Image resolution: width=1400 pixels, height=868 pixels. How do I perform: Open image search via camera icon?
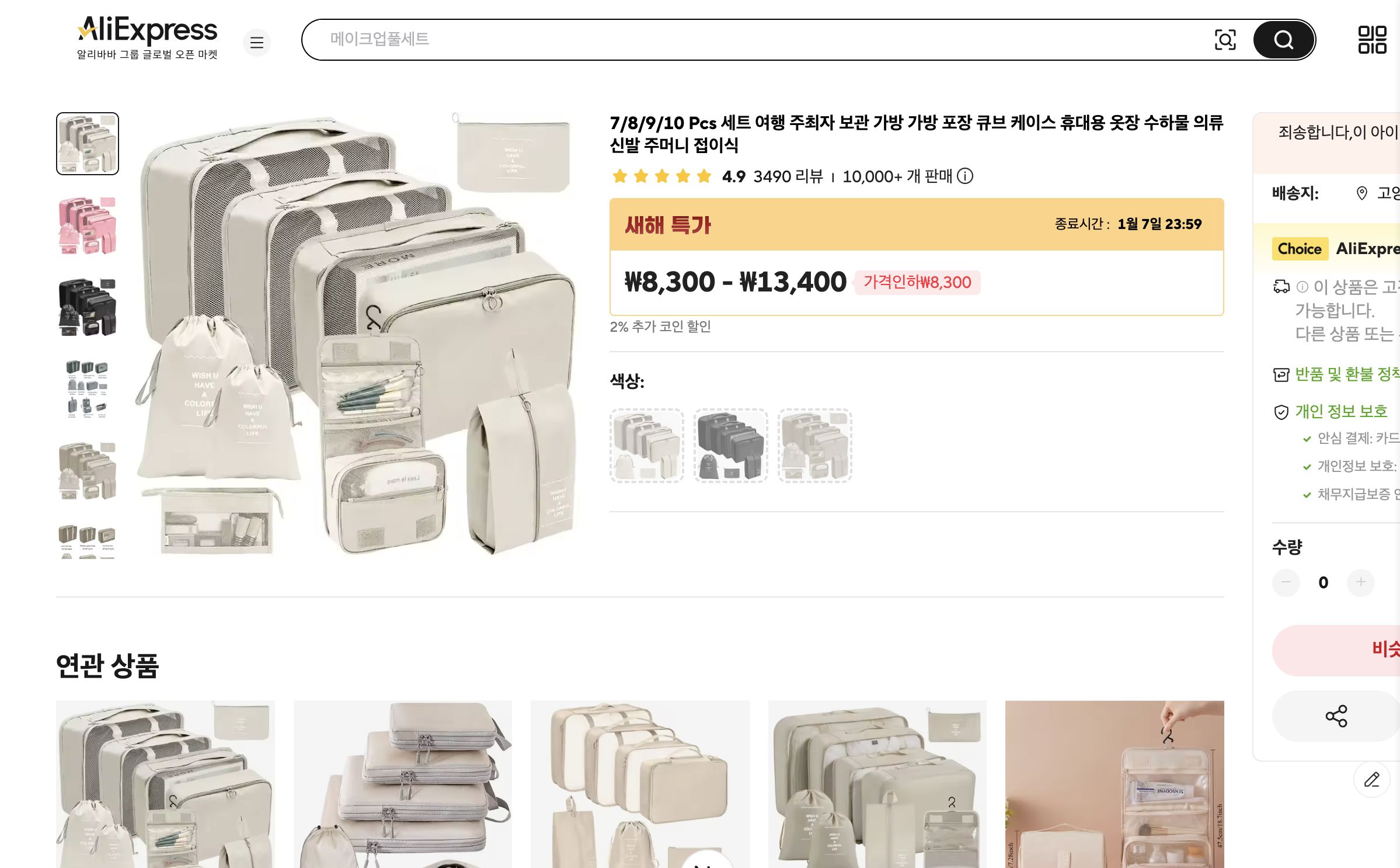click(x=1225, y=40)
